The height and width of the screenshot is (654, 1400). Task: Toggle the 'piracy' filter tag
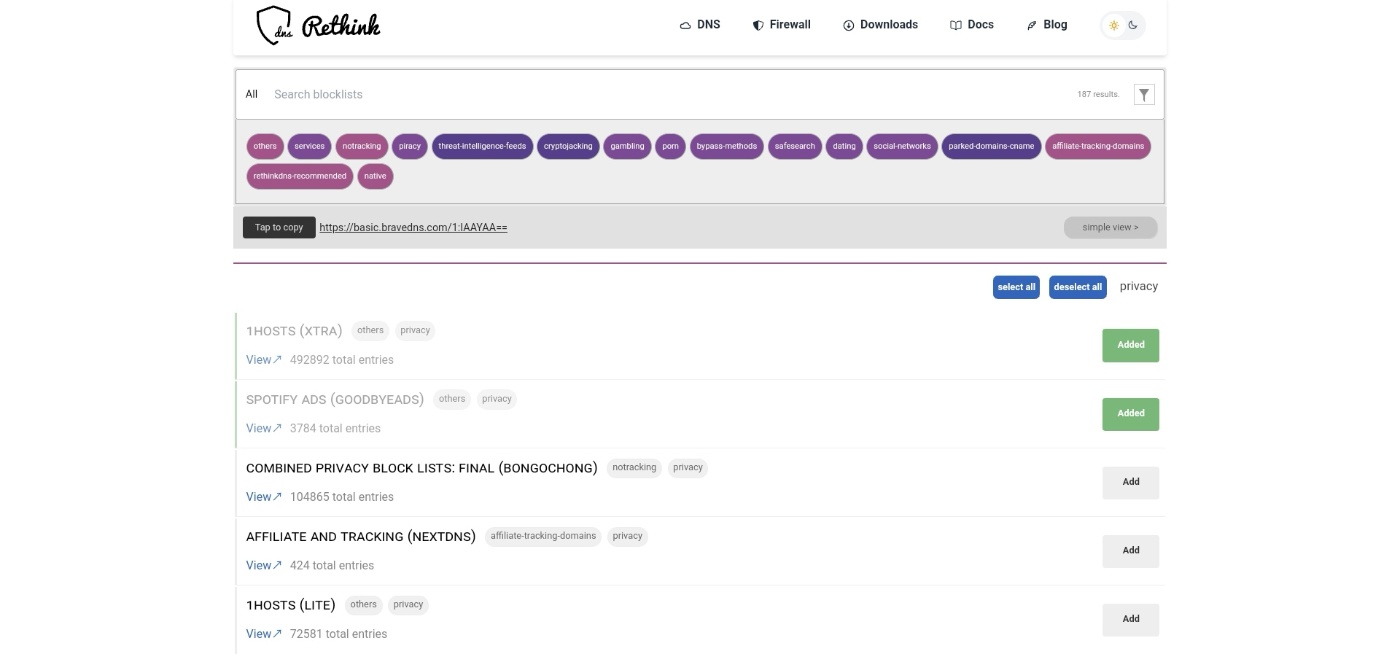point(410,146)
